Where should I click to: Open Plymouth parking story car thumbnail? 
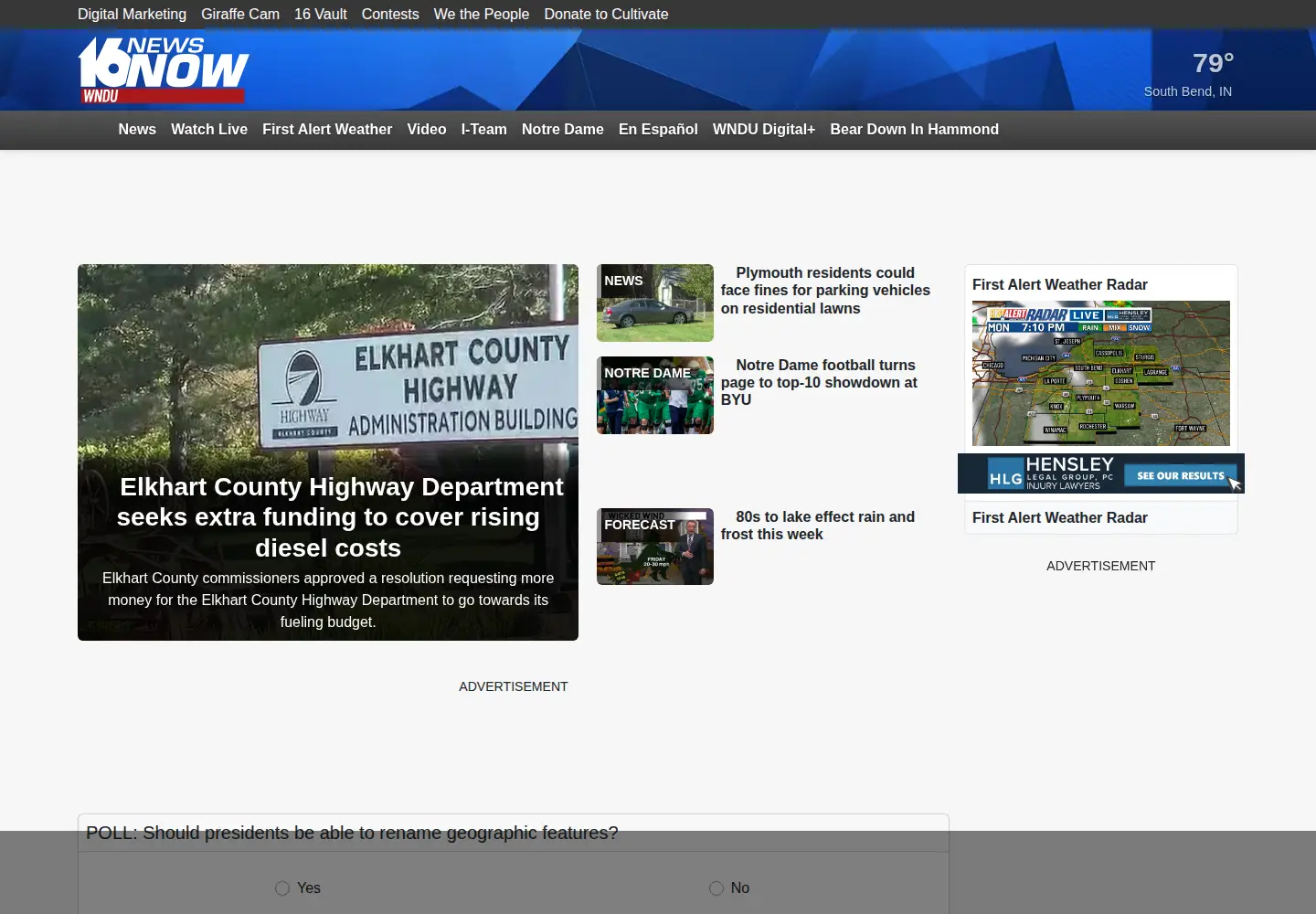655,303
